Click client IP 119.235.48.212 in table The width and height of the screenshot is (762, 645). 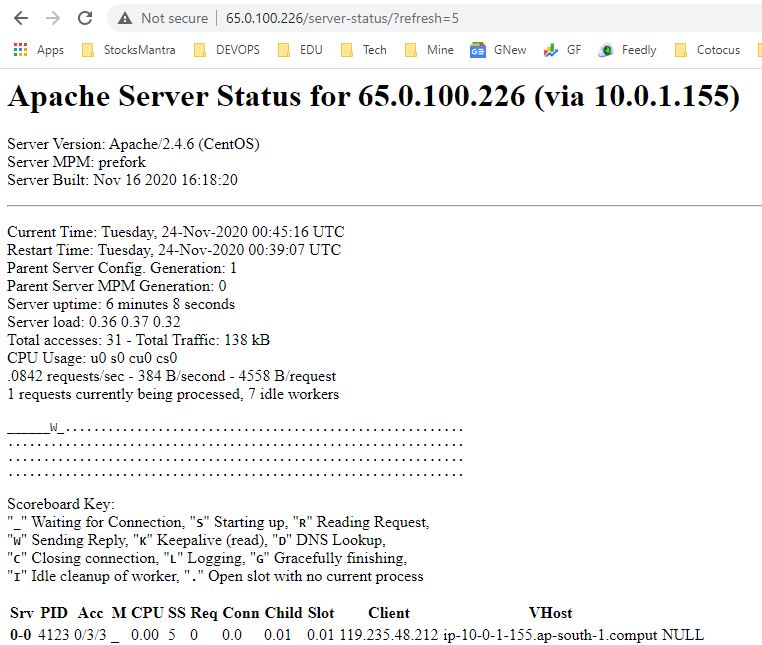click(388, 635)
